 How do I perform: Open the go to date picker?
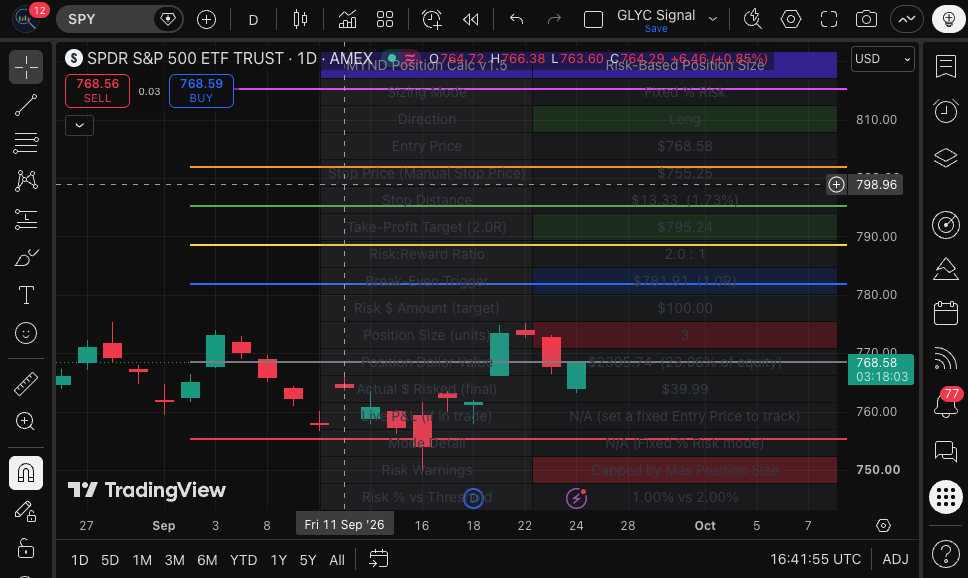[378, 559]
